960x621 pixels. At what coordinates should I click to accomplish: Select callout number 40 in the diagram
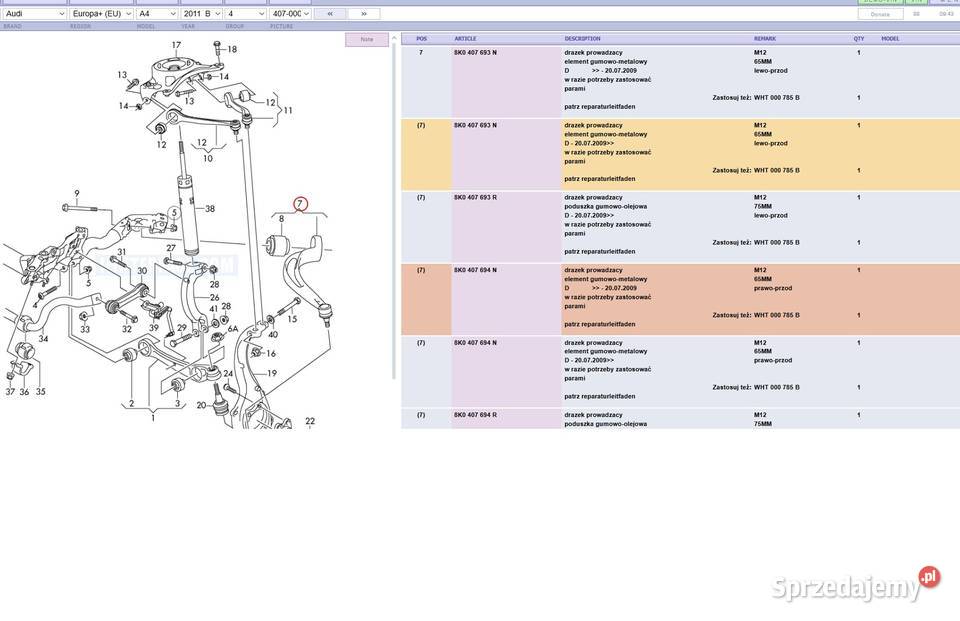(272, 334)
